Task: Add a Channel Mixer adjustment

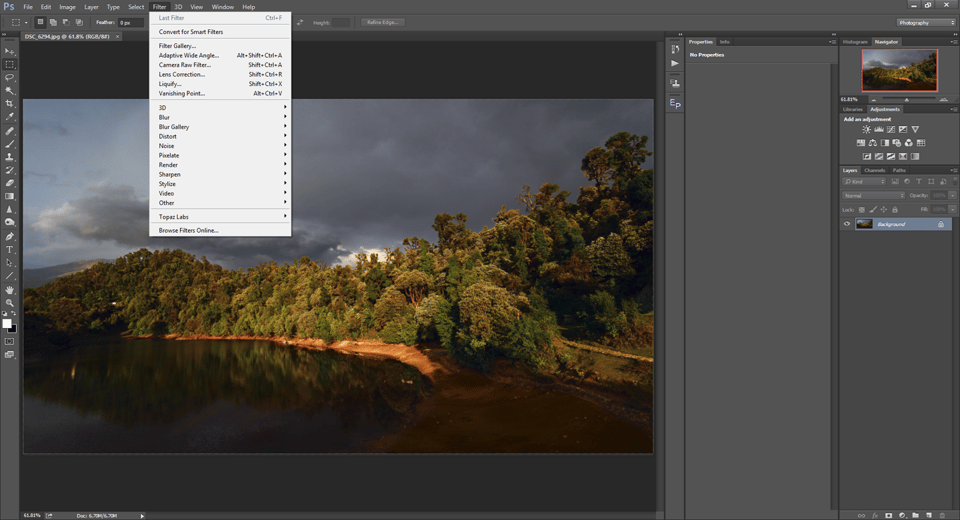Action: pyautogui.click(x=909, y=143)
